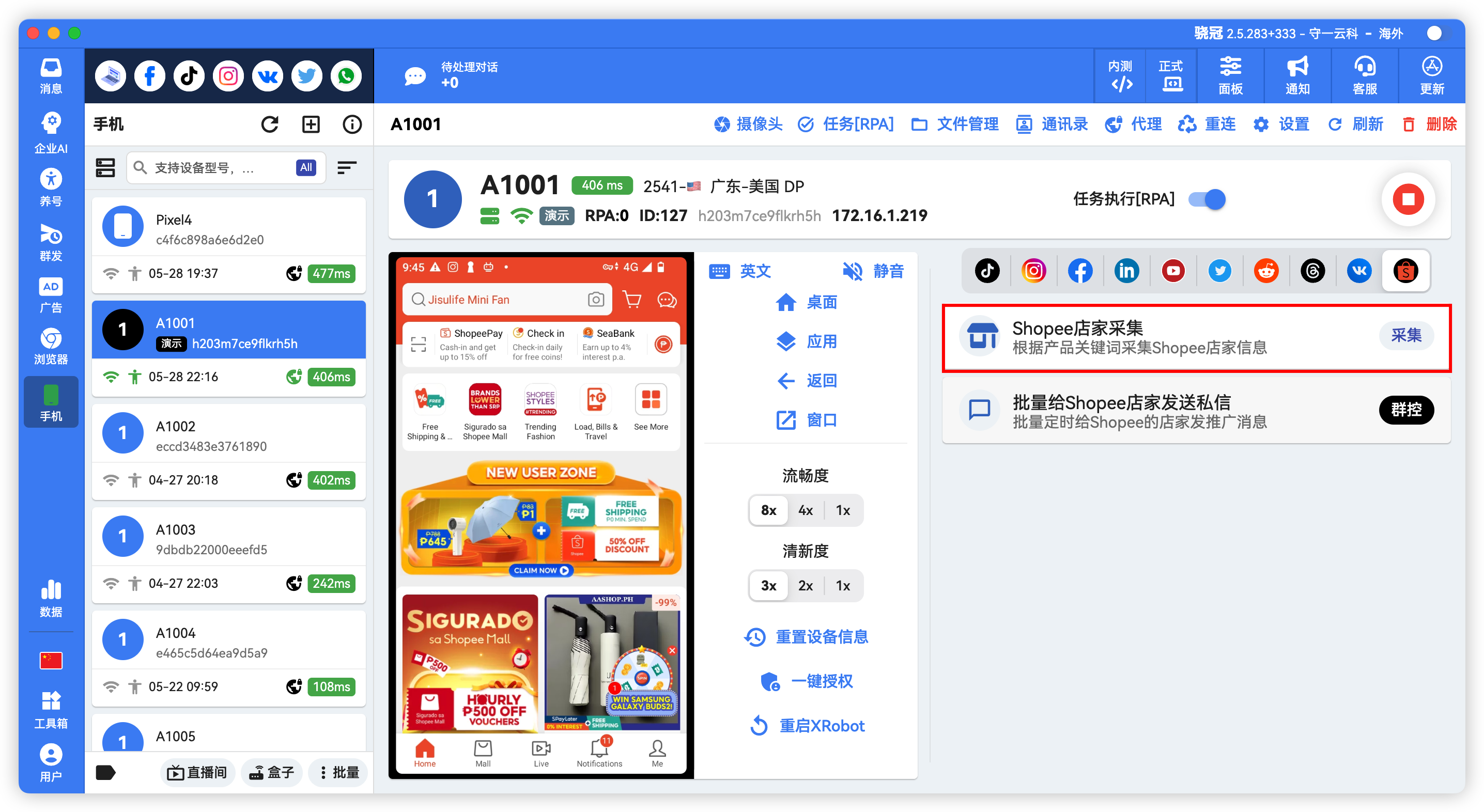This screenshot has height=812, width=1484.
Task: Open the 浏览器 browser sidebar item
Action: (x=51, y=347)
